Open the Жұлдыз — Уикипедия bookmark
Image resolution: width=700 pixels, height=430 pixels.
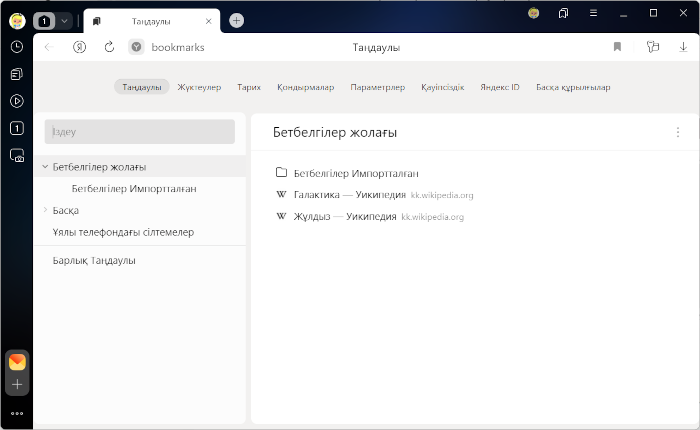pyautogui.click(x=345, y=217)
